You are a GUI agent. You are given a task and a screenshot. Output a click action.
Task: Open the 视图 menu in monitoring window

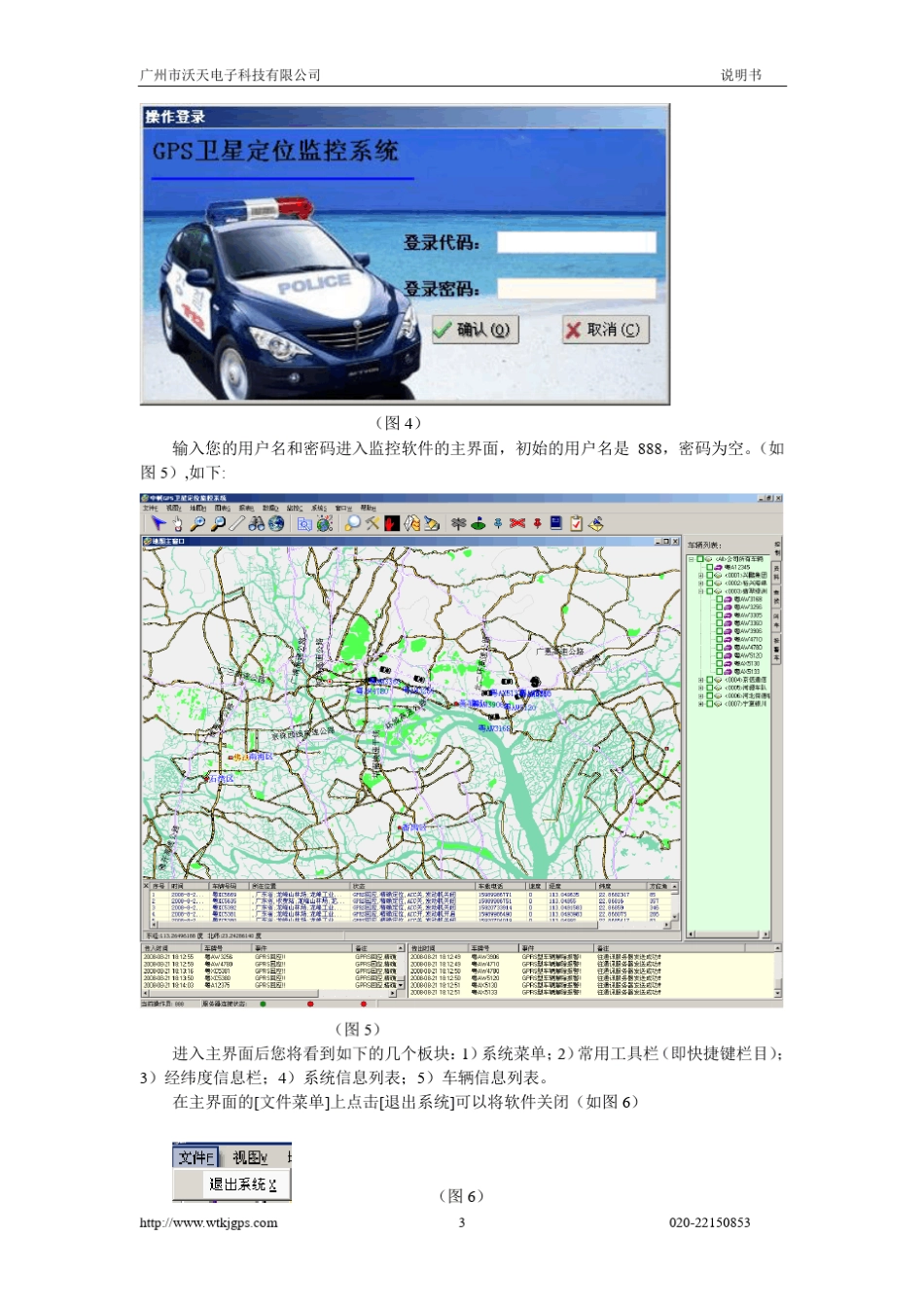click(x=173, y=508)
